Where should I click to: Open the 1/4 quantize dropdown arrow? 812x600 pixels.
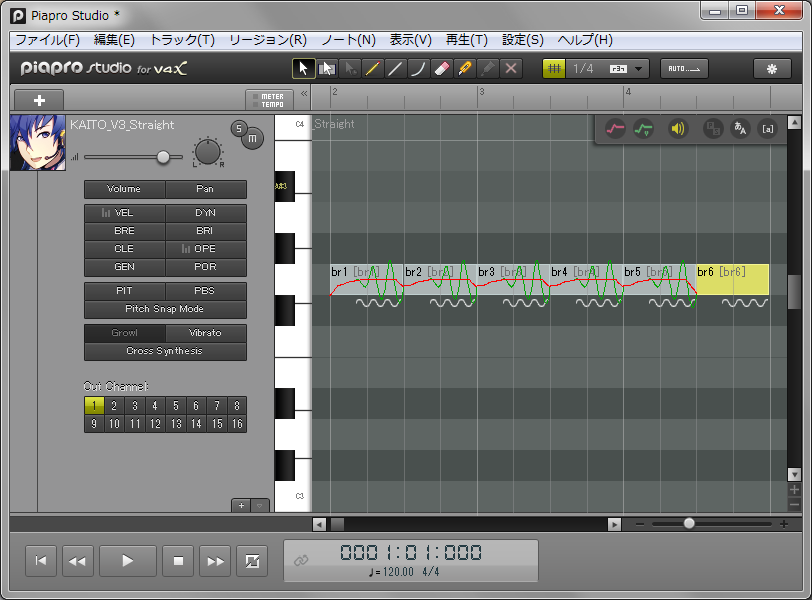point(639,69)
